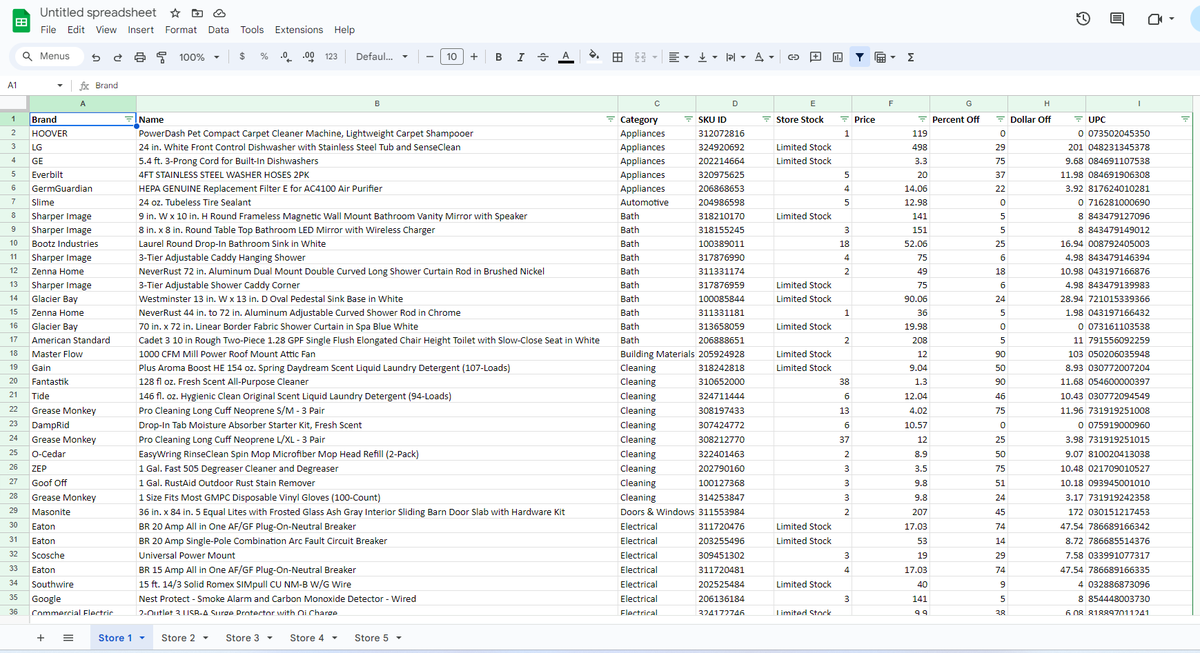Screen dimensions: 1200x653
Task: Open the Category column filter
Action: (687, 119)
